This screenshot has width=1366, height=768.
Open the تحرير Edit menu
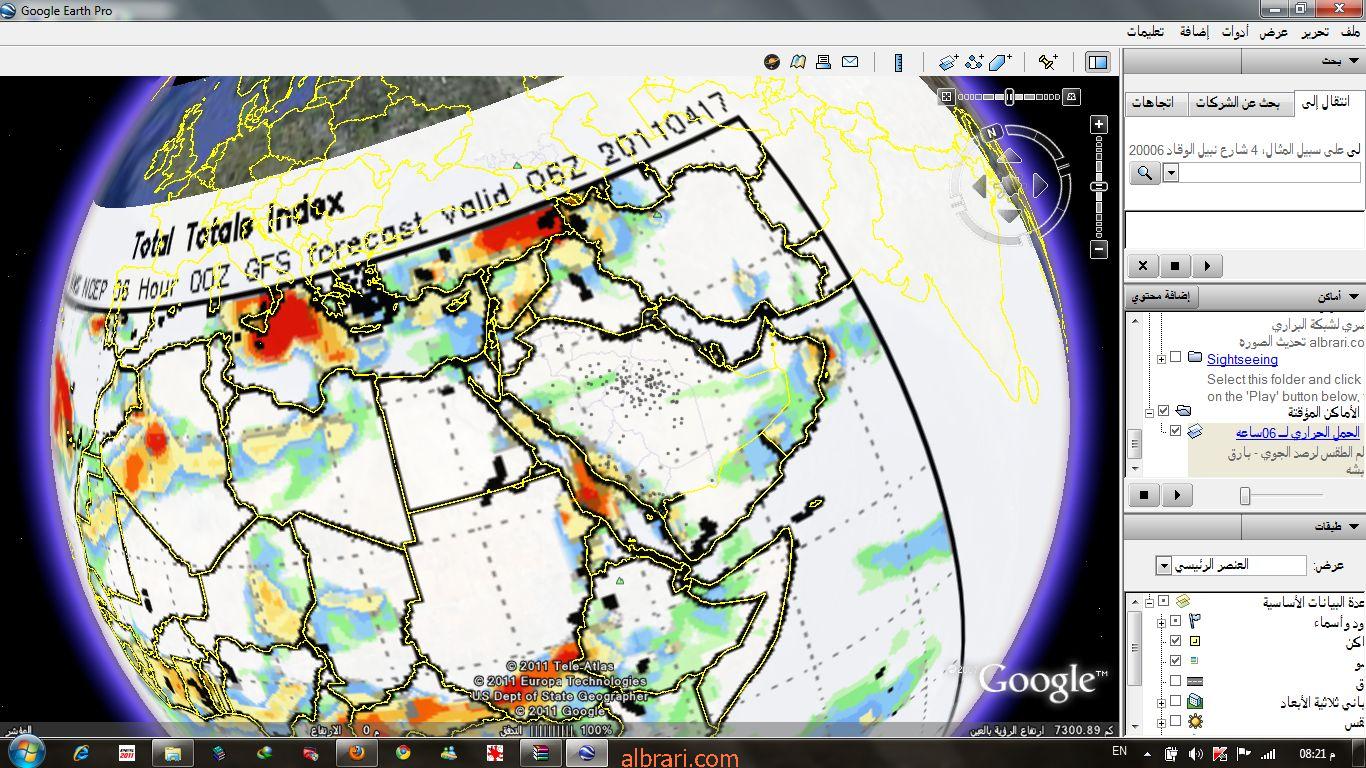tap(1315, 32)
